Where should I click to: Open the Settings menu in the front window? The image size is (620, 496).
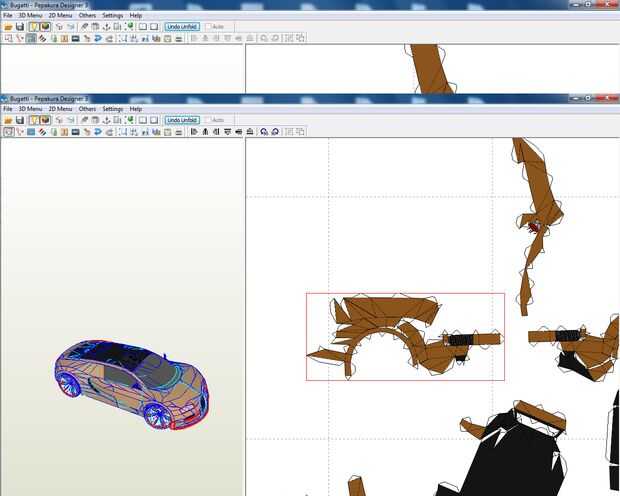click(113, 109)
